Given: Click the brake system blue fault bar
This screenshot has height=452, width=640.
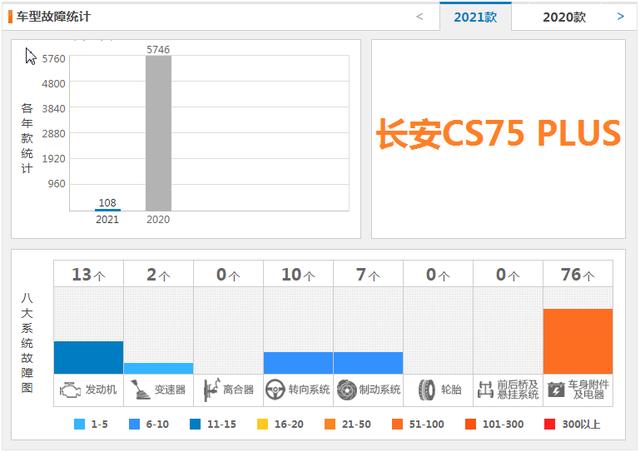Looking at the screenshot, I should click(368, 363).
